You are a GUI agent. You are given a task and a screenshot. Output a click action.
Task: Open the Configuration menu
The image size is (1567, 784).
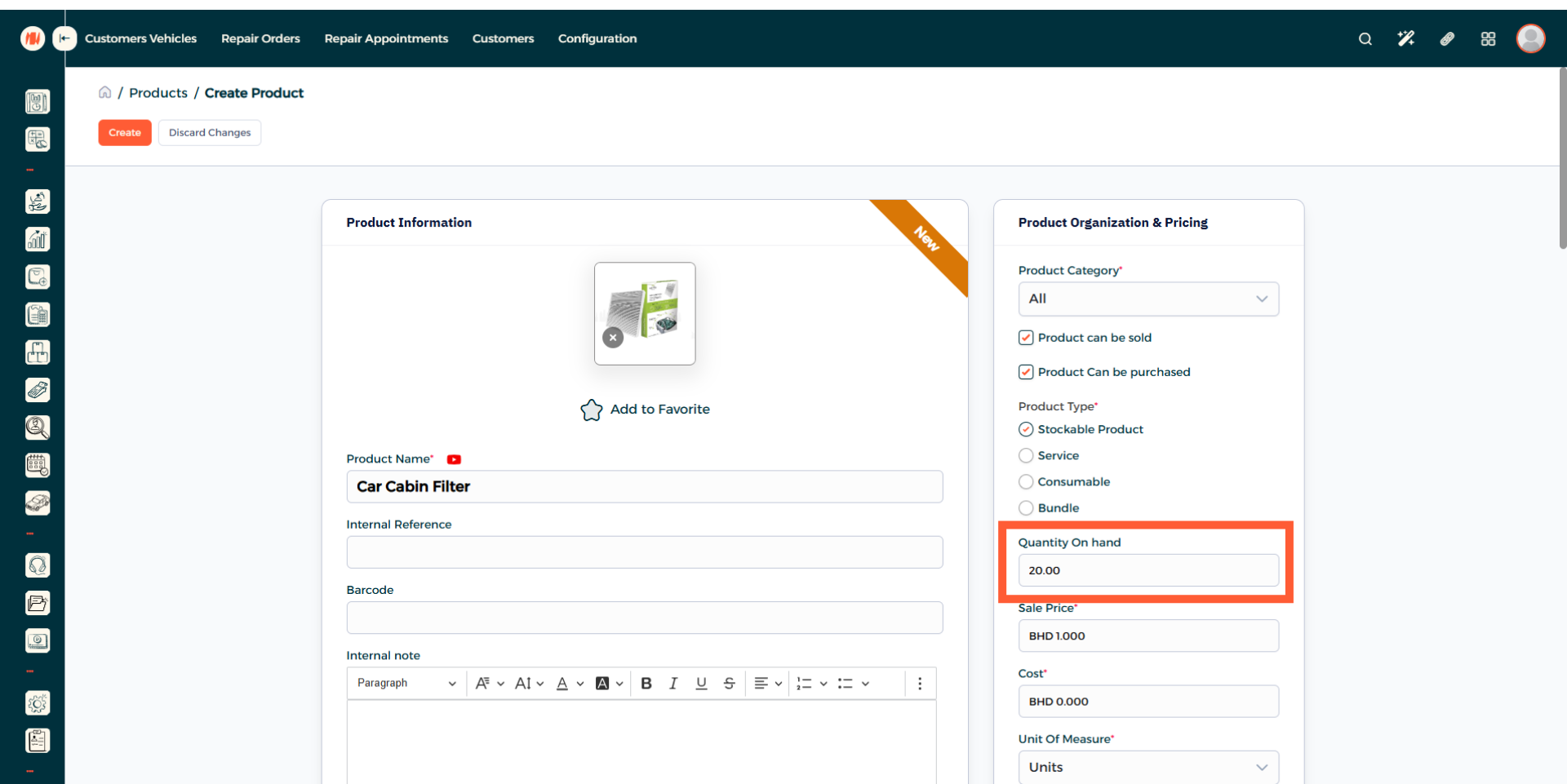click(597, 38)
